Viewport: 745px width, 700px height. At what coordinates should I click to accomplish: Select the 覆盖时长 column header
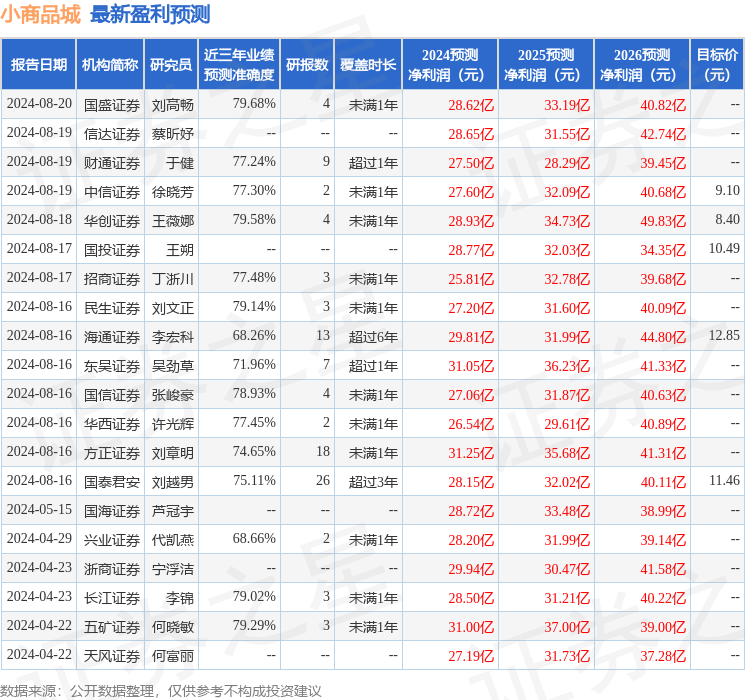pyautogui.click(x=367, y=65)
